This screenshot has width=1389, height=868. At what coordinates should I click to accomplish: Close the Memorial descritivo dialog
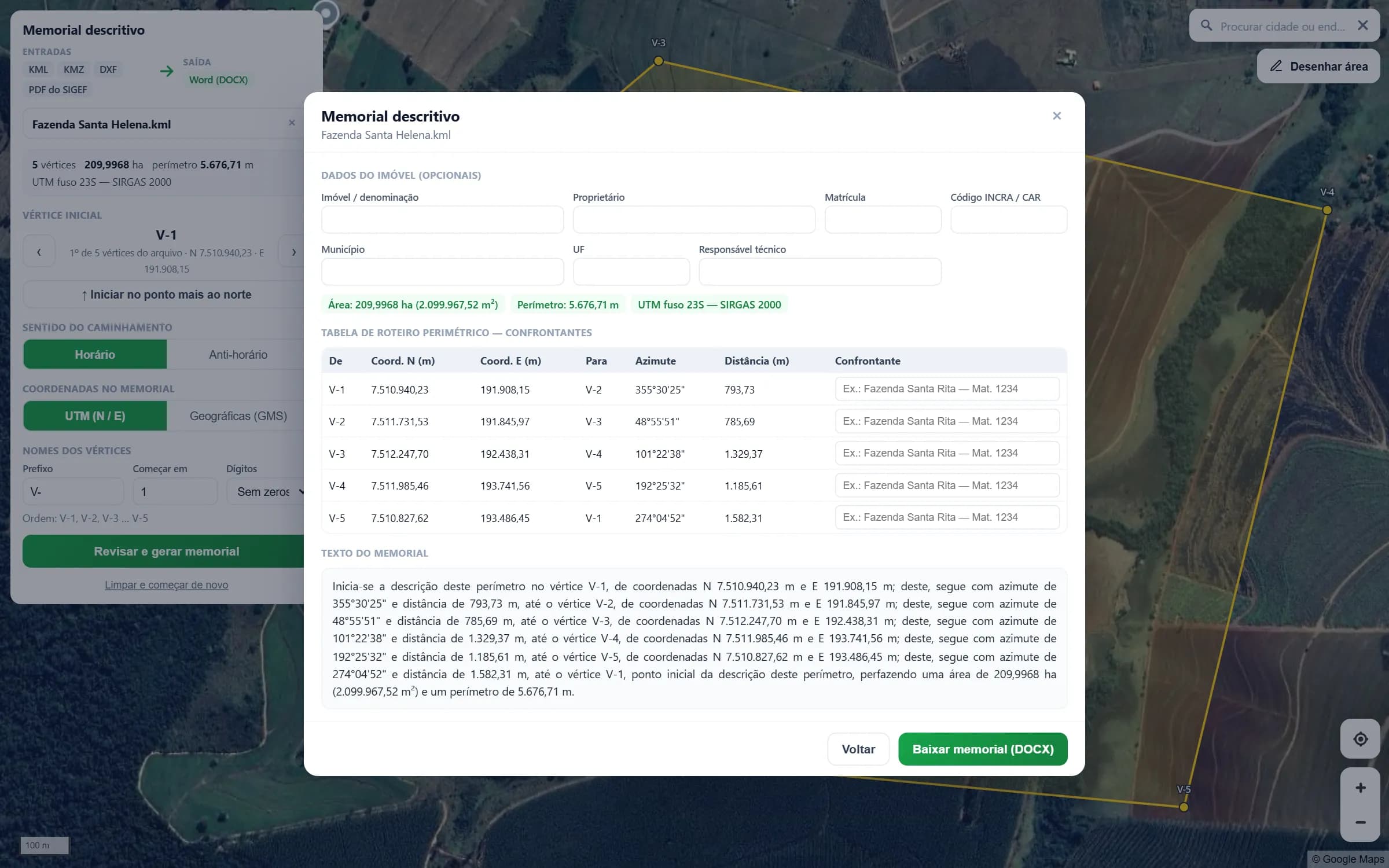tap(1057, 116)
